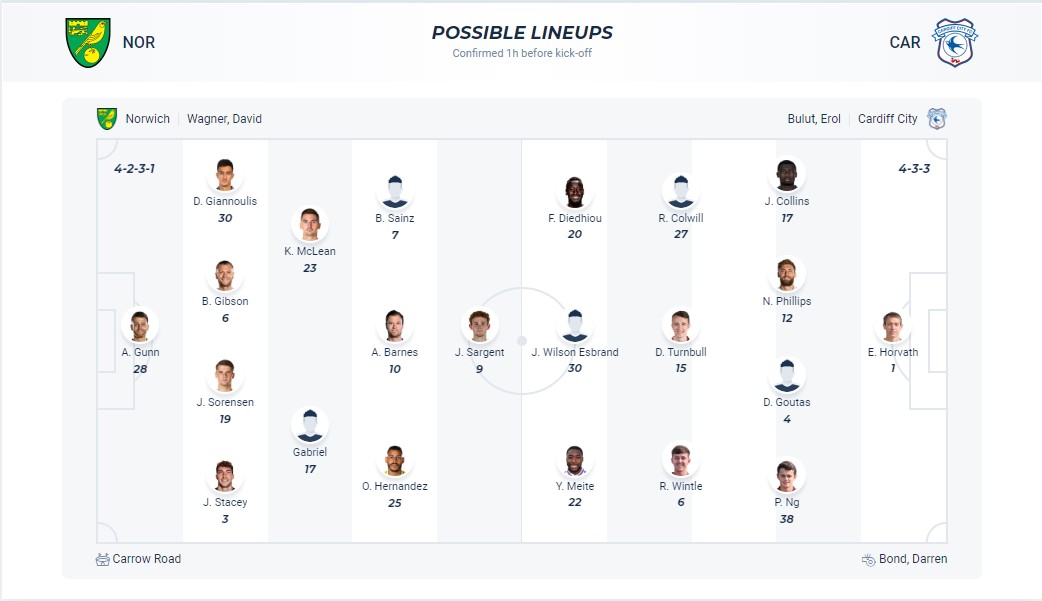Click the stadium icon next to Carrow Road
Image resolution: width=1042 pixels, height=601 pixels.
click(x=102, y=559)
